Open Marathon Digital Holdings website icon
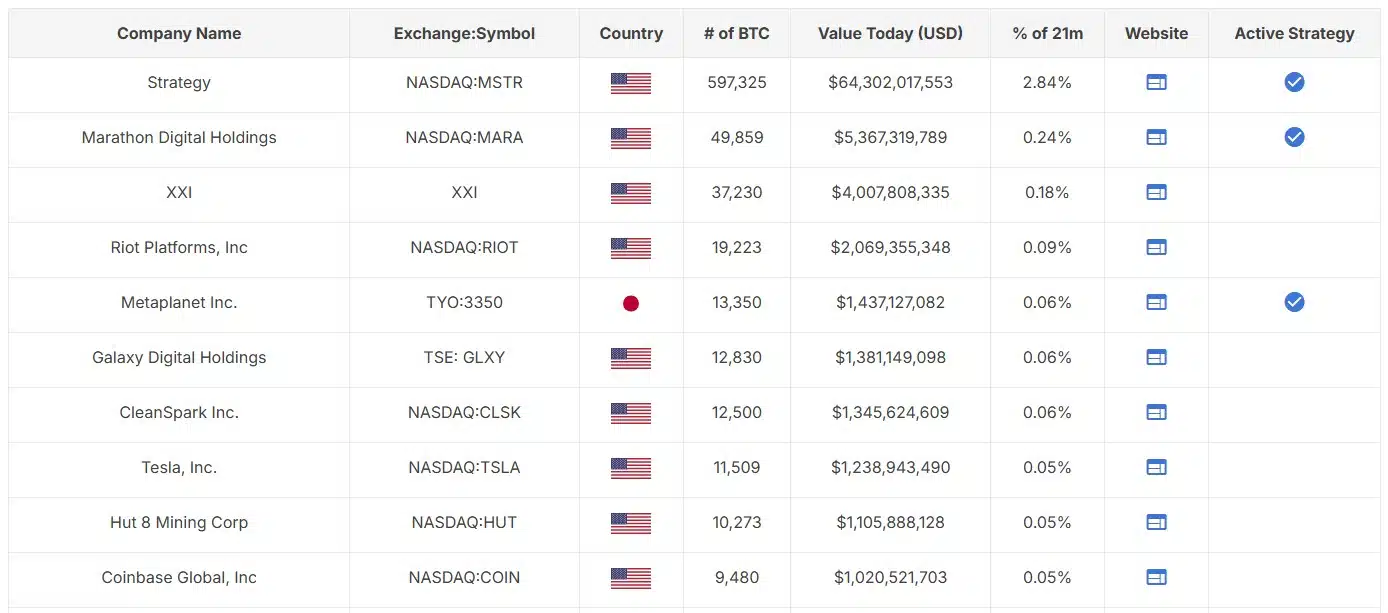 1156,137
